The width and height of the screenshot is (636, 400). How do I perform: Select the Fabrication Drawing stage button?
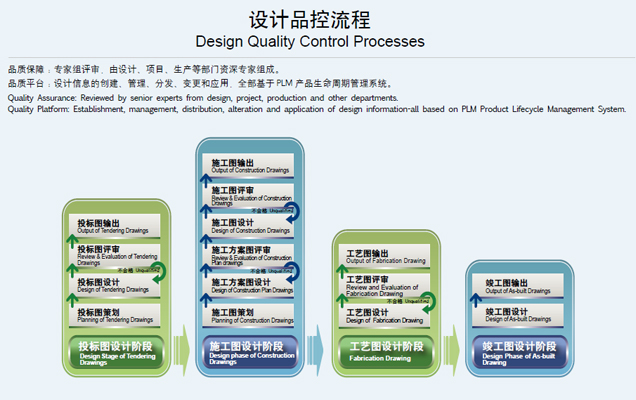click(386, 351)
